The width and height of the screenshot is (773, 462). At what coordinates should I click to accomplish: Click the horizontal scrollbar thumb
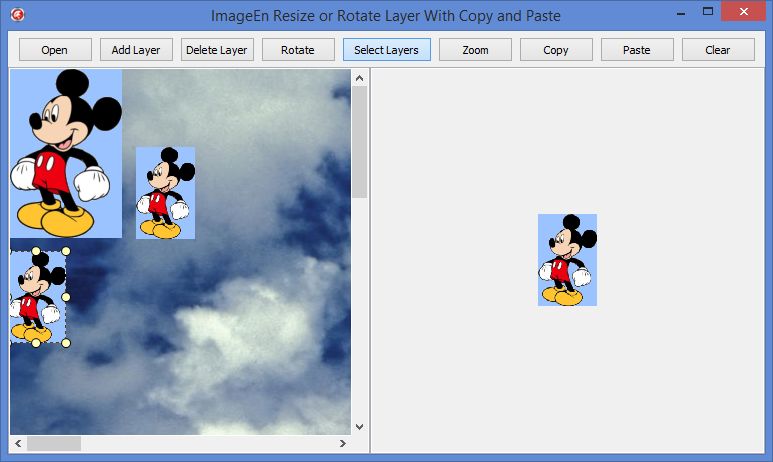coord(54,443)
